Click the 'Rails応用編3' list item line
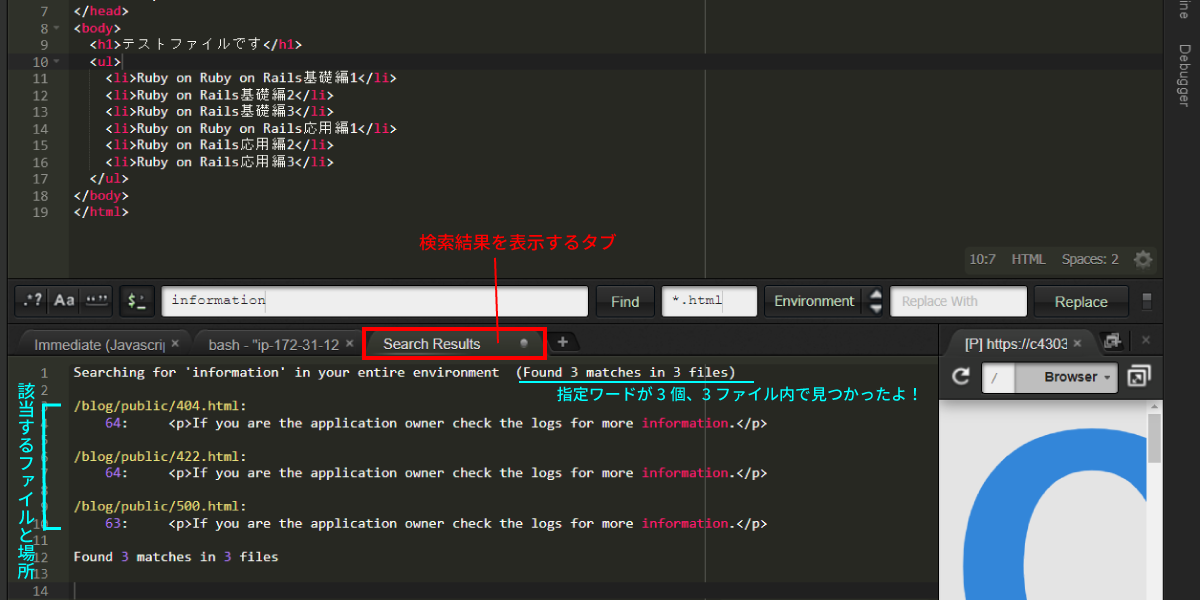This screenshot has height=600, width=1200. click(x=219, y=162)
